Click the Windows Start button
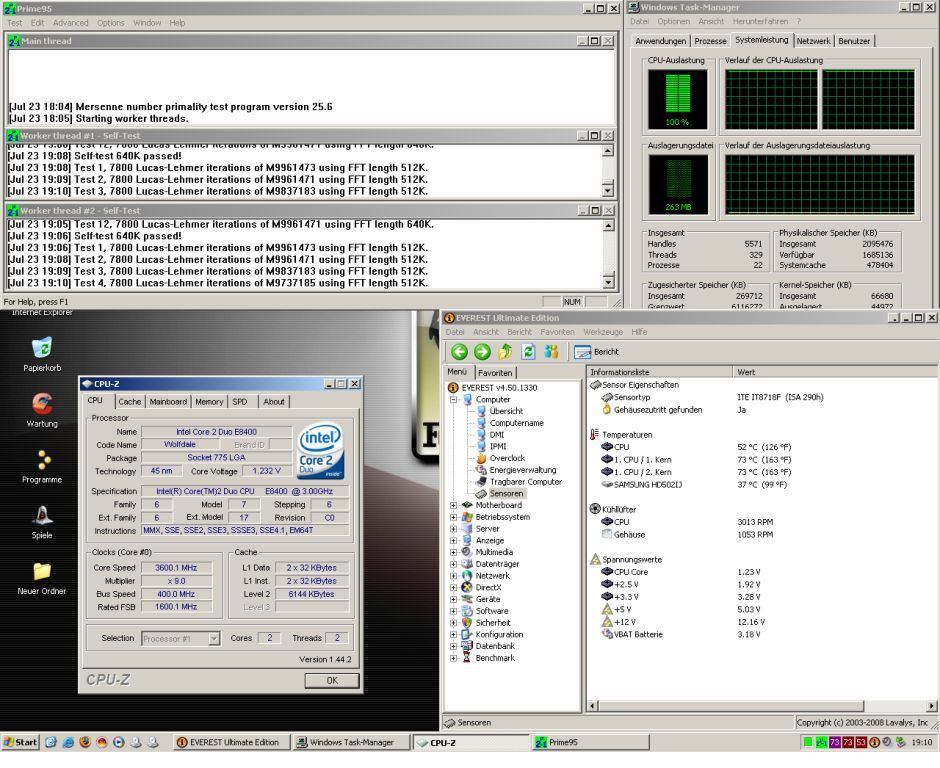This screenshot has height=768, width=940. [x=20, y=742]
